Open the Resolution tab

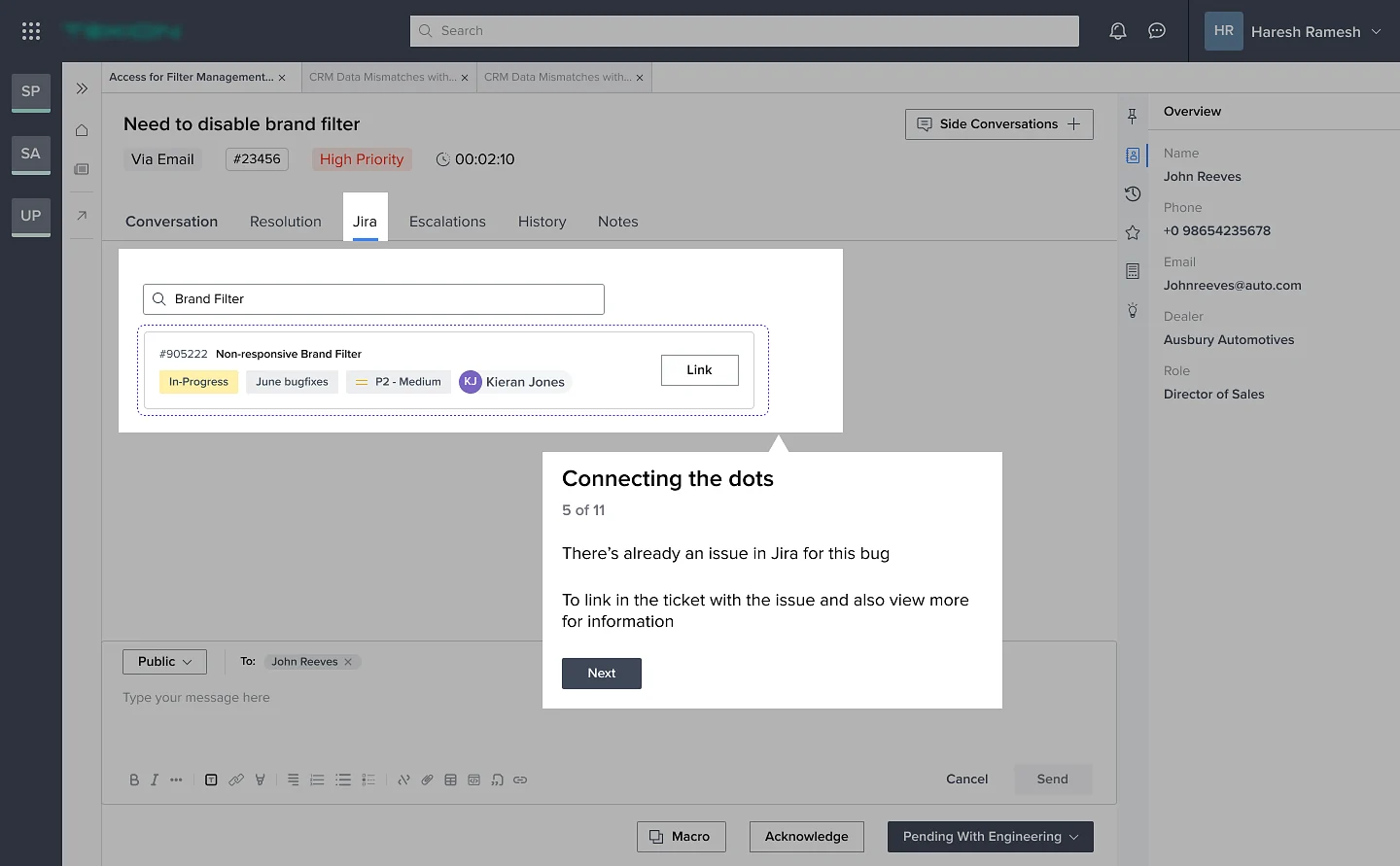click(x=286, y=222)
